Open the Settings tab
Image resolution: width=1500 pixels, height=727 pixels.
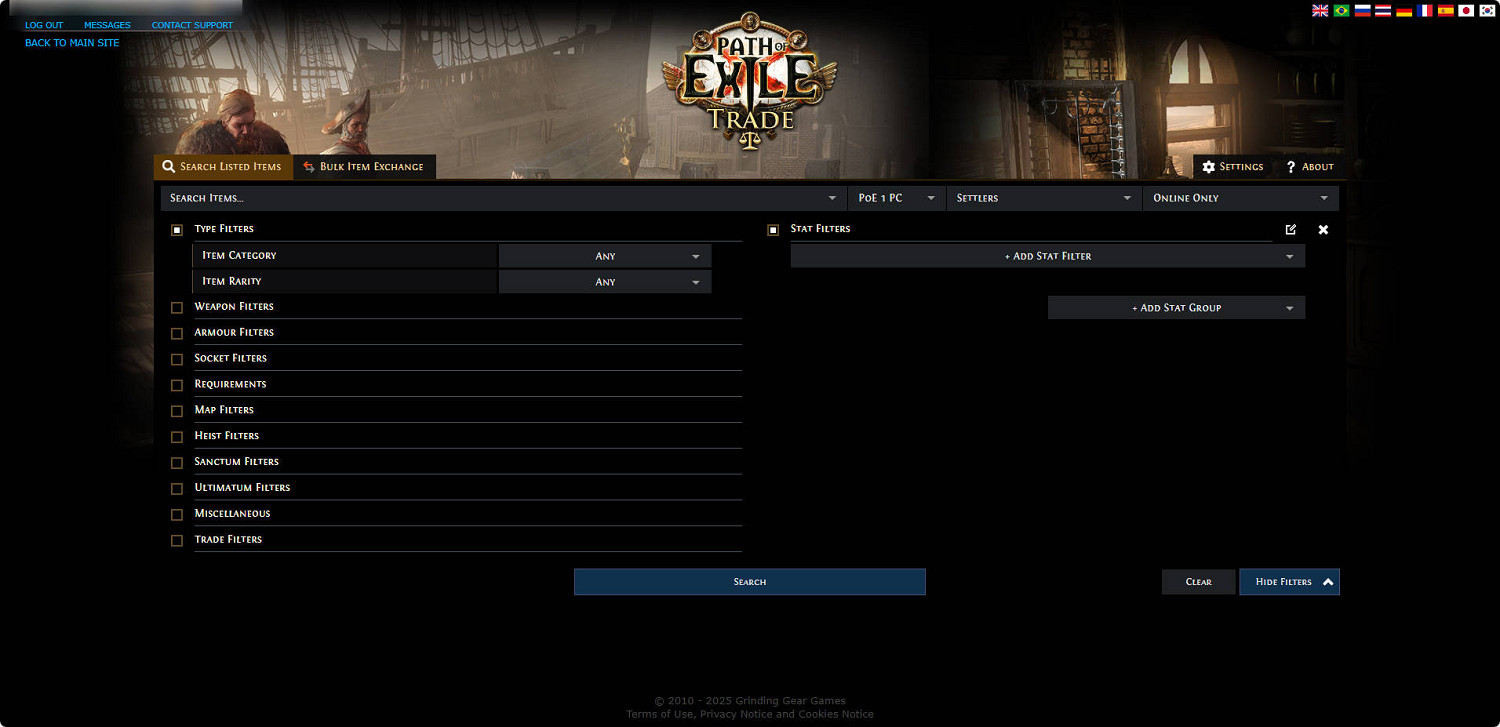[1232, 167]
